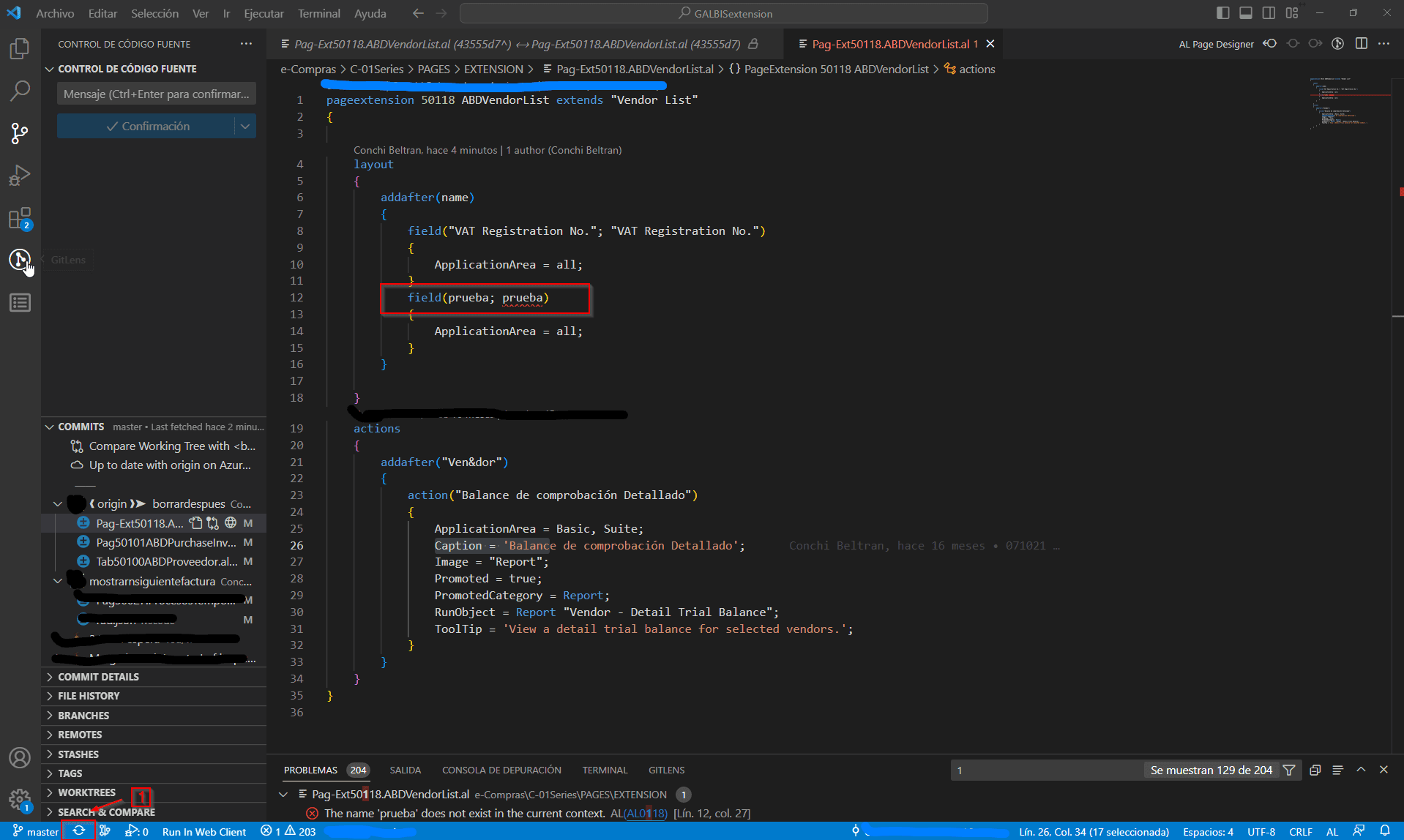The image size is (1404, 840).
Task: Click the synchronize changes status bar icon
Action: [x=79, y=831]
